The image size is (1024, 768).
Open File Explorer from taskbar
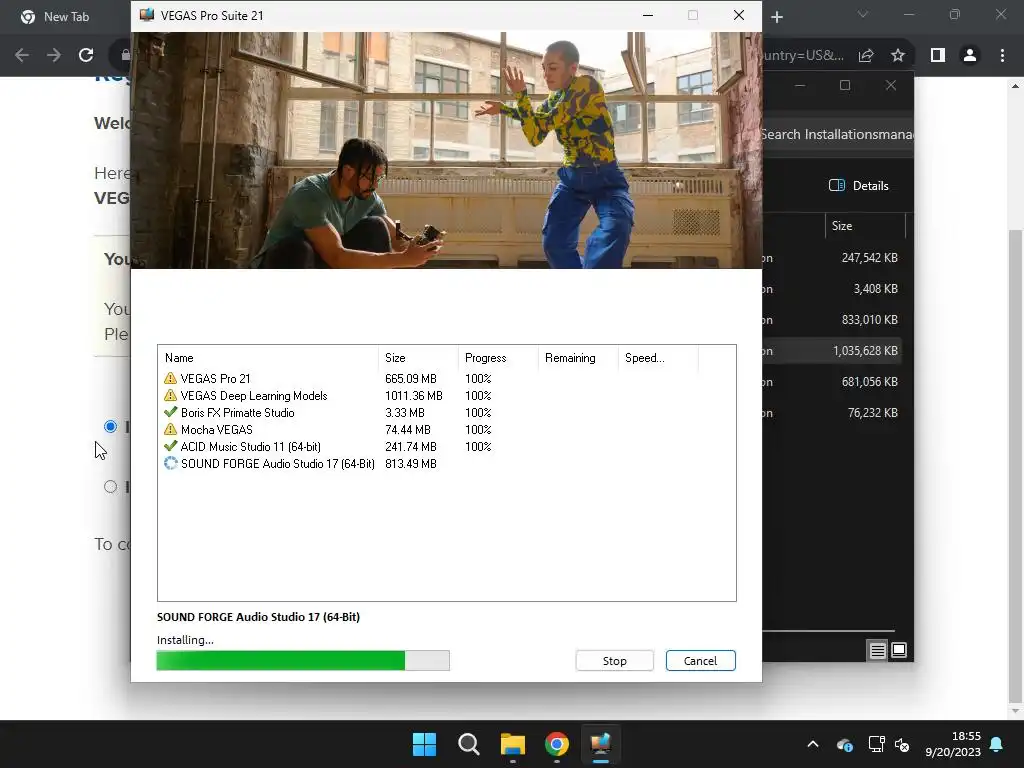coord(513,744)
